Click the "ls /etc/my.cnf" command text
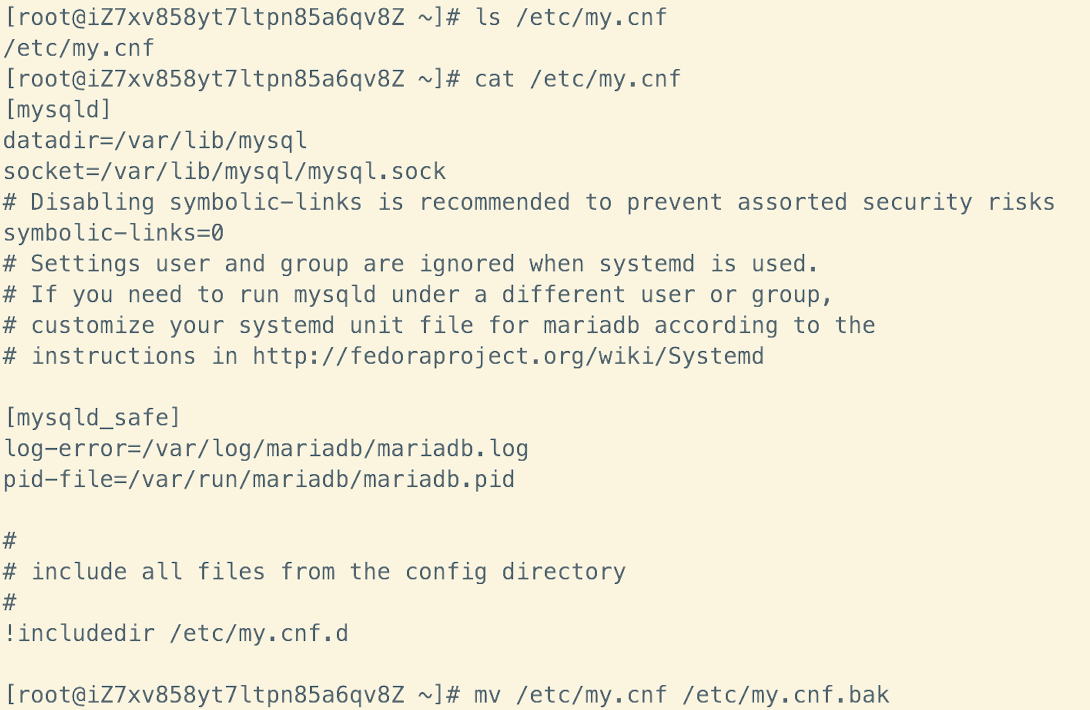 pos(570,17)
